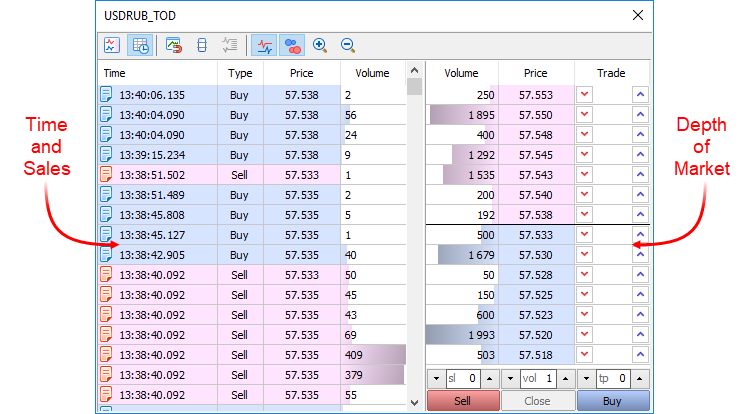Click the red deal icon at 13:38:51.502
Viewport: 750px width, 414px height.
(106, 174)
